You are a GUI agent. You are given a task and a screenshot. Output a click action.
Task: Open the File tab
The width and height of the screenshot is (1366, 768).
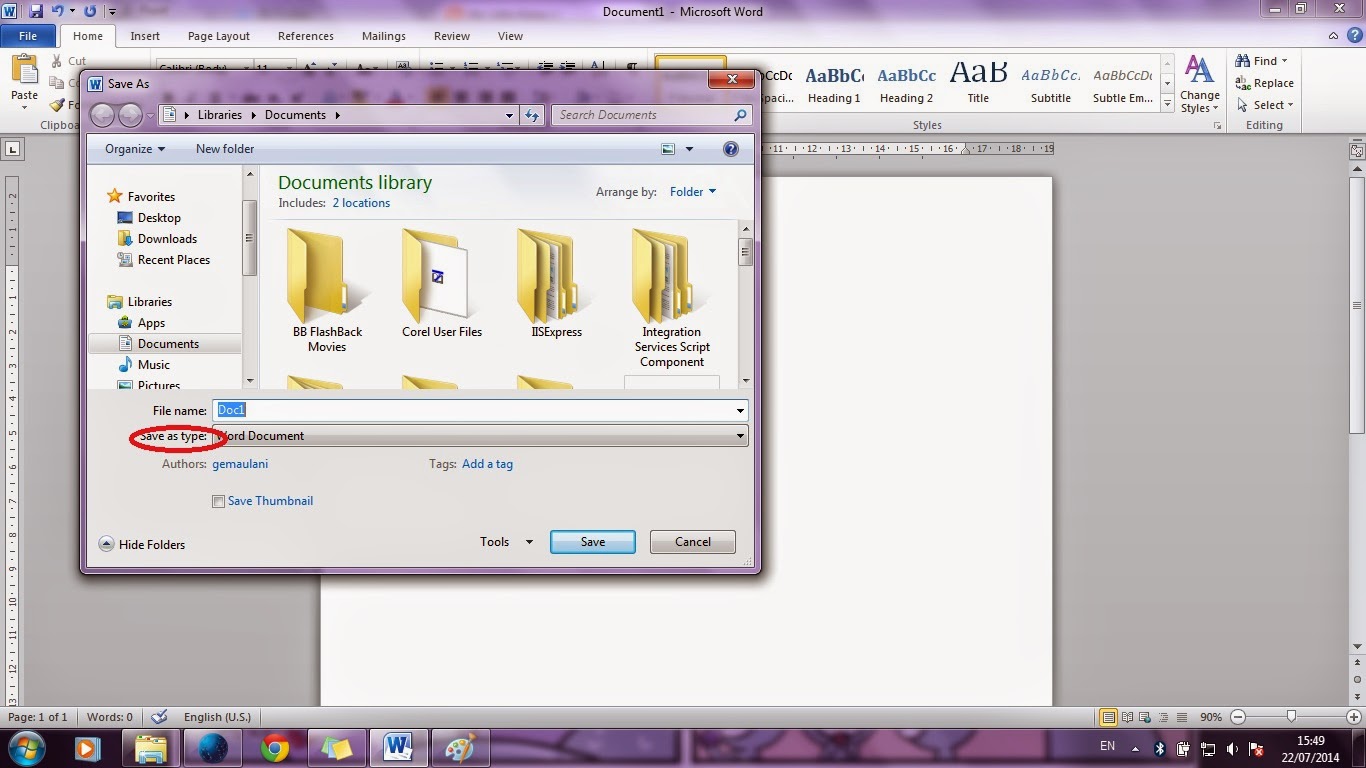click(x=28, y=36)
